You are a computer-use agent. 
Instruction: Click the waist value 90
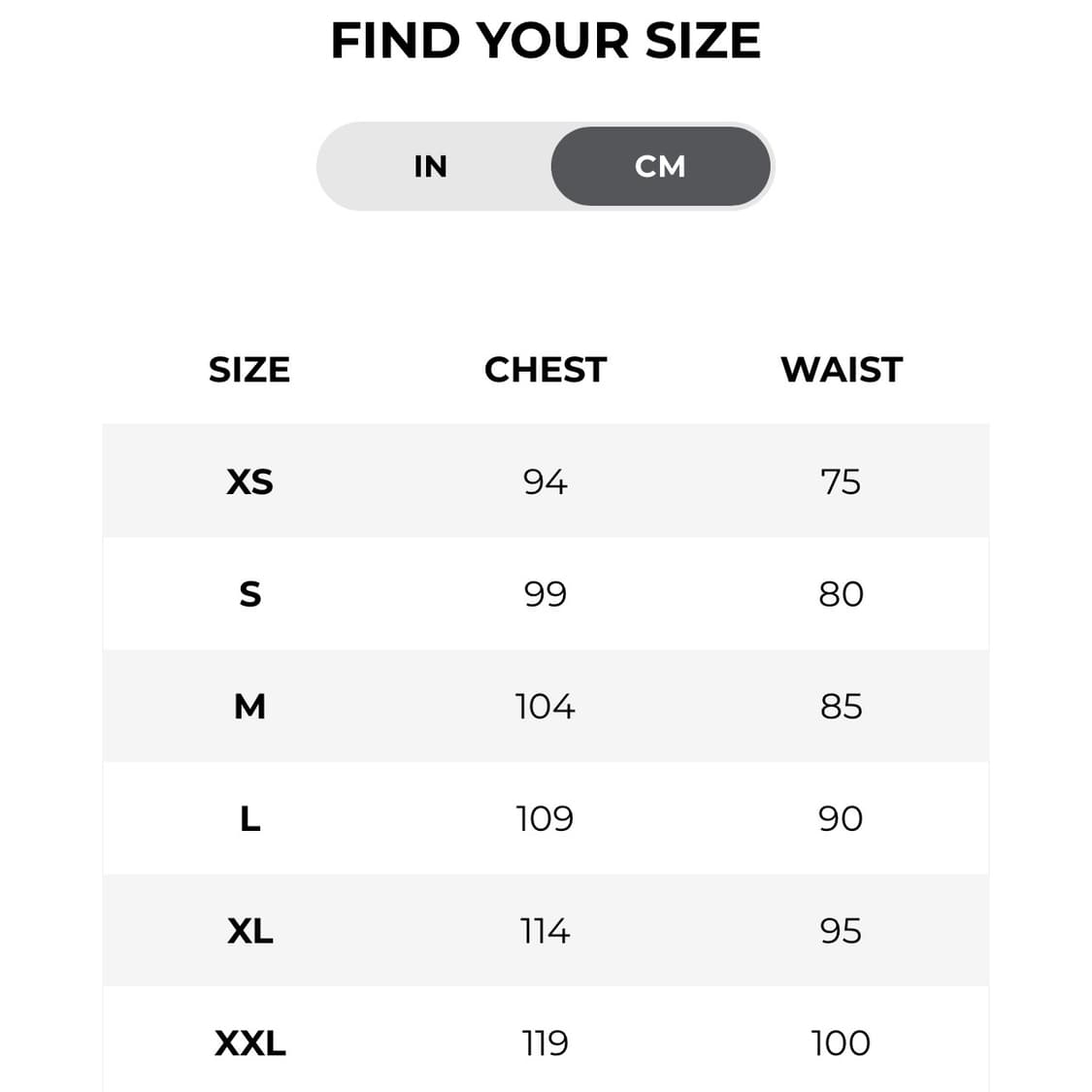[841, 818]
